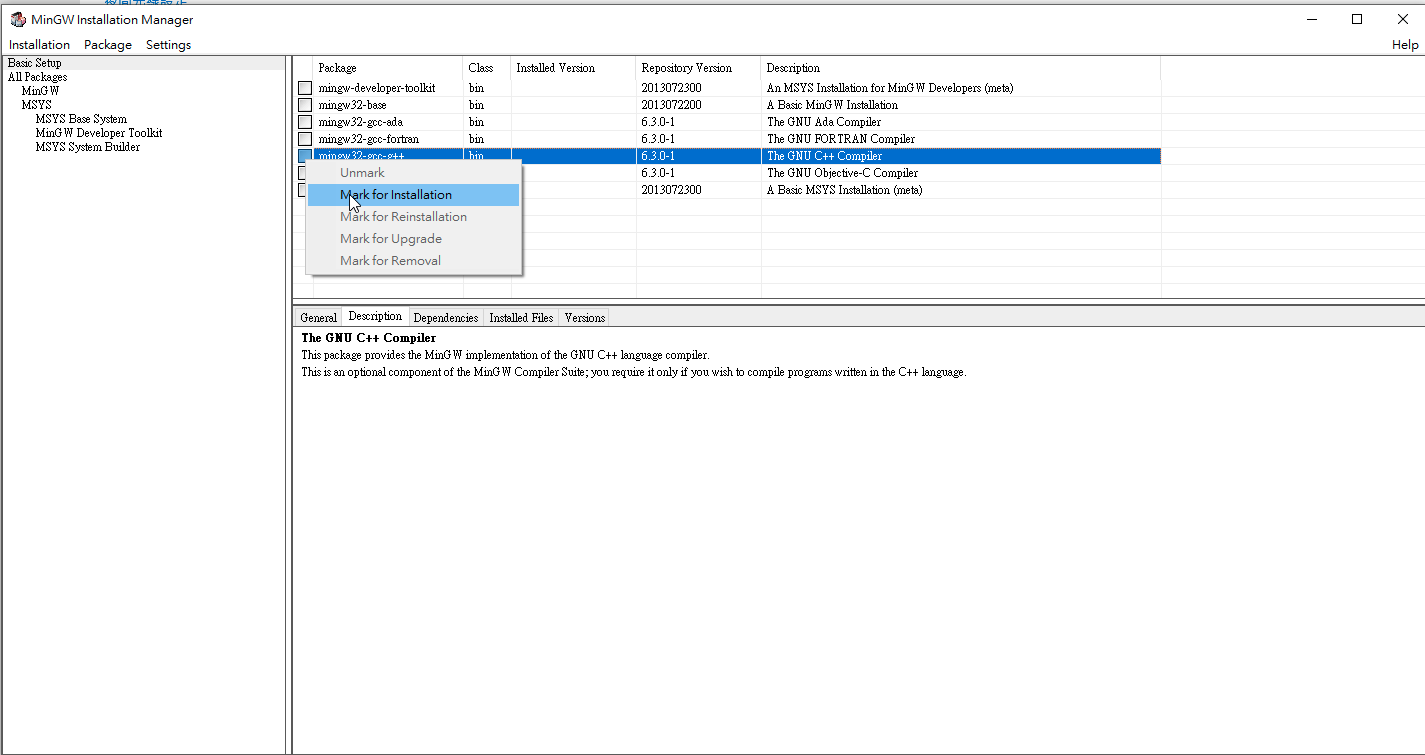Sort by the Class column header
1425x755 pixels.
click(x=487, y=68)
